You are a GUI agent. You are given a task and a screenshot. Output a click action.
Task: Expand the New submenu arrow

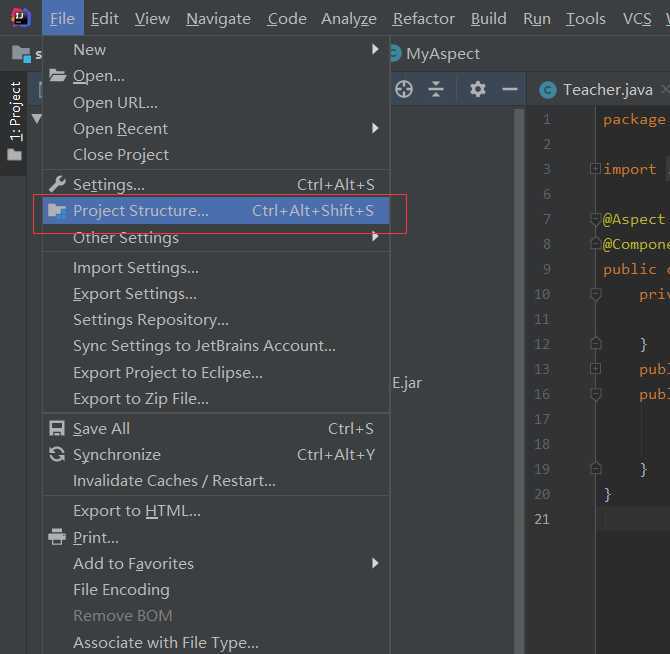point(375,49)
